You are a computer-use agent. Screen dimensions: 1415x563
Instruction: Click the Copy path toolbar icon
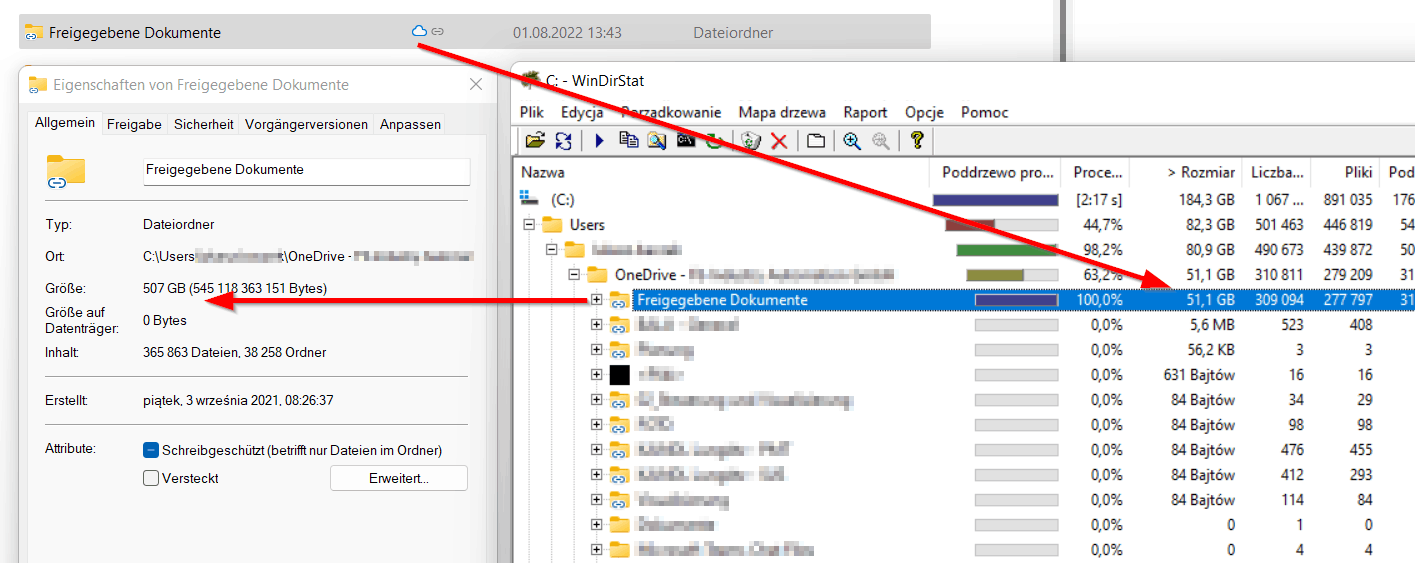click(x=628, y=141)
